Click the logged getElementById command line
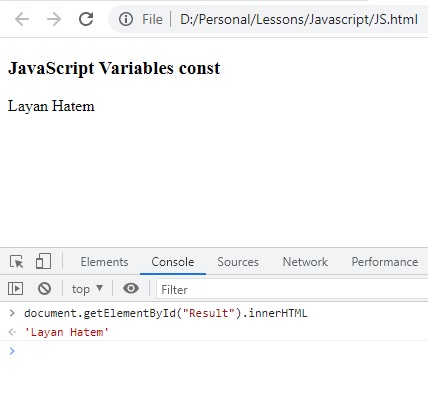The height and width of the screenshot is (394, 428). point(166,313)
